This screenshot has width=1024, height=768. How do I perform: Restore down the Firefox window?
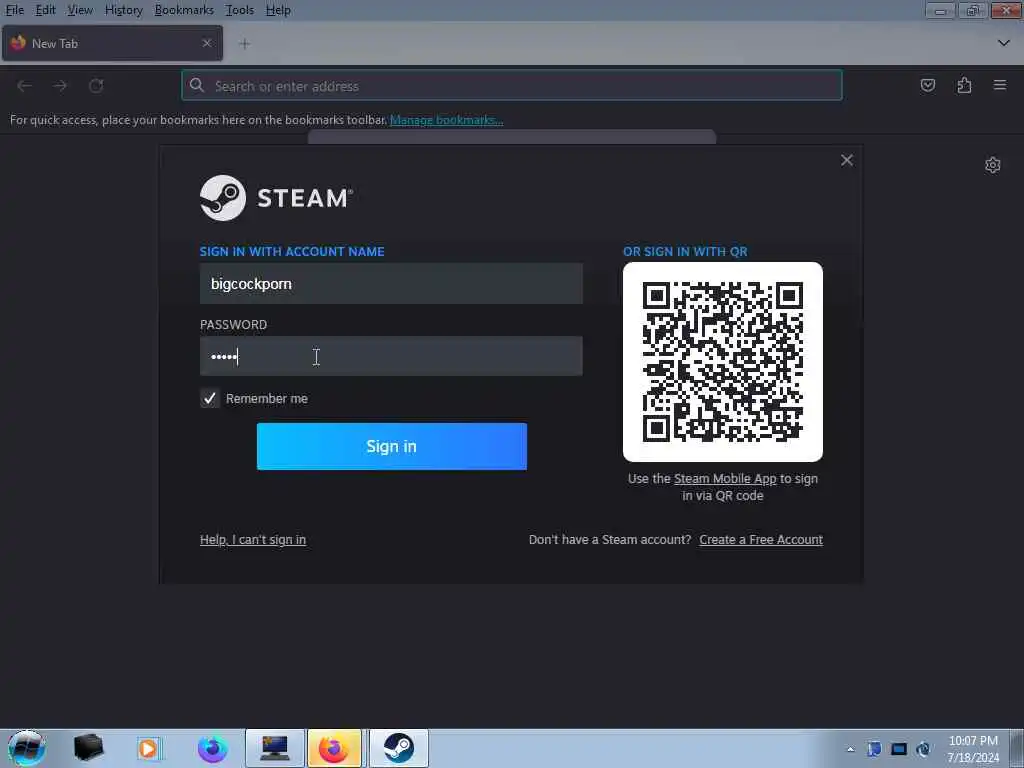click(x=972, y=10)
